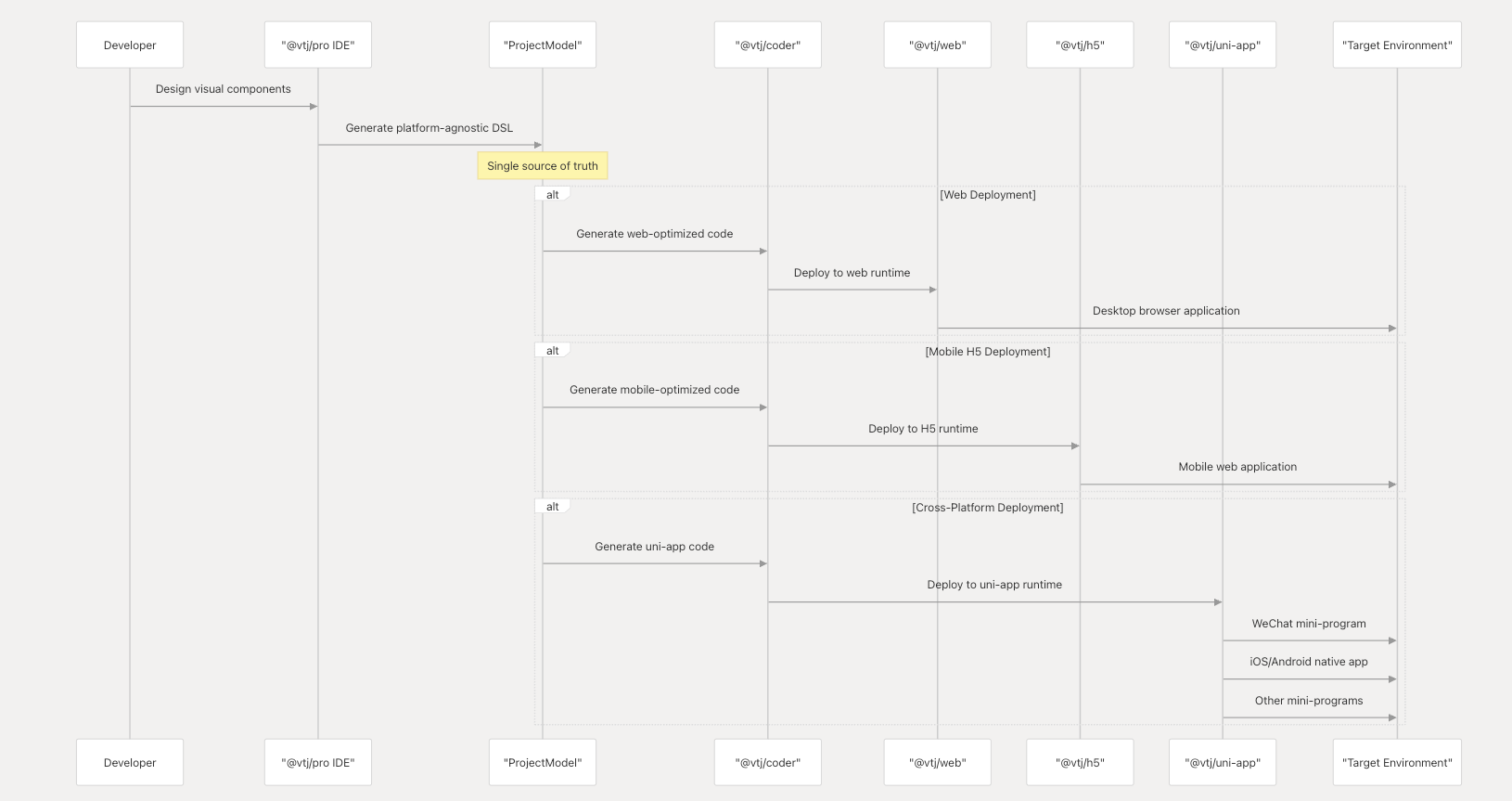Select the "WeChat mini-program" message label
The image size is (1512, 801).
1309,624
